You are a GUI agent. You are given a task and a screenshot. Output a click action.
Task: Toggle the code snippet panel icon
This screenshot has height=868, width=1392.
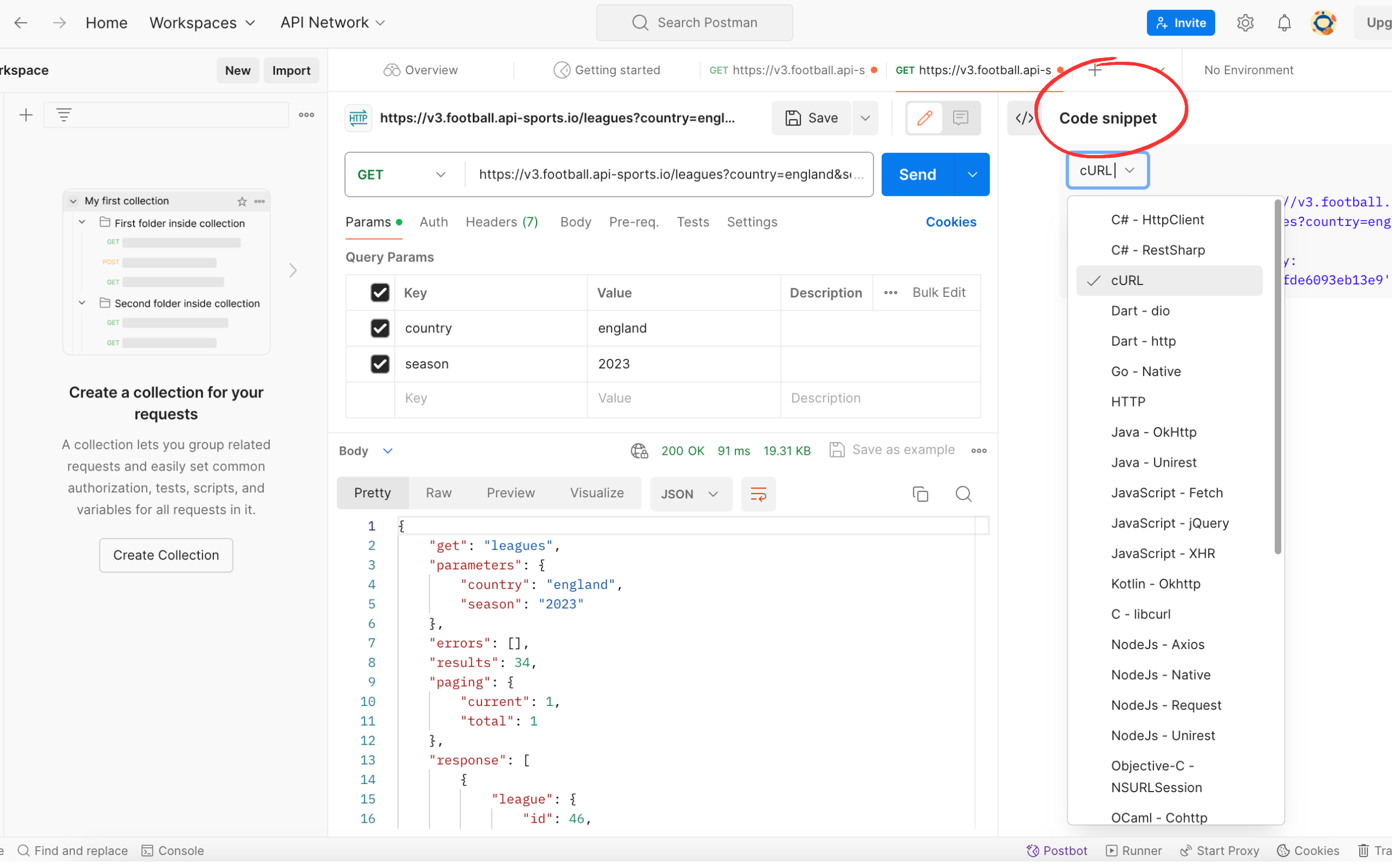click(1024, 118)
